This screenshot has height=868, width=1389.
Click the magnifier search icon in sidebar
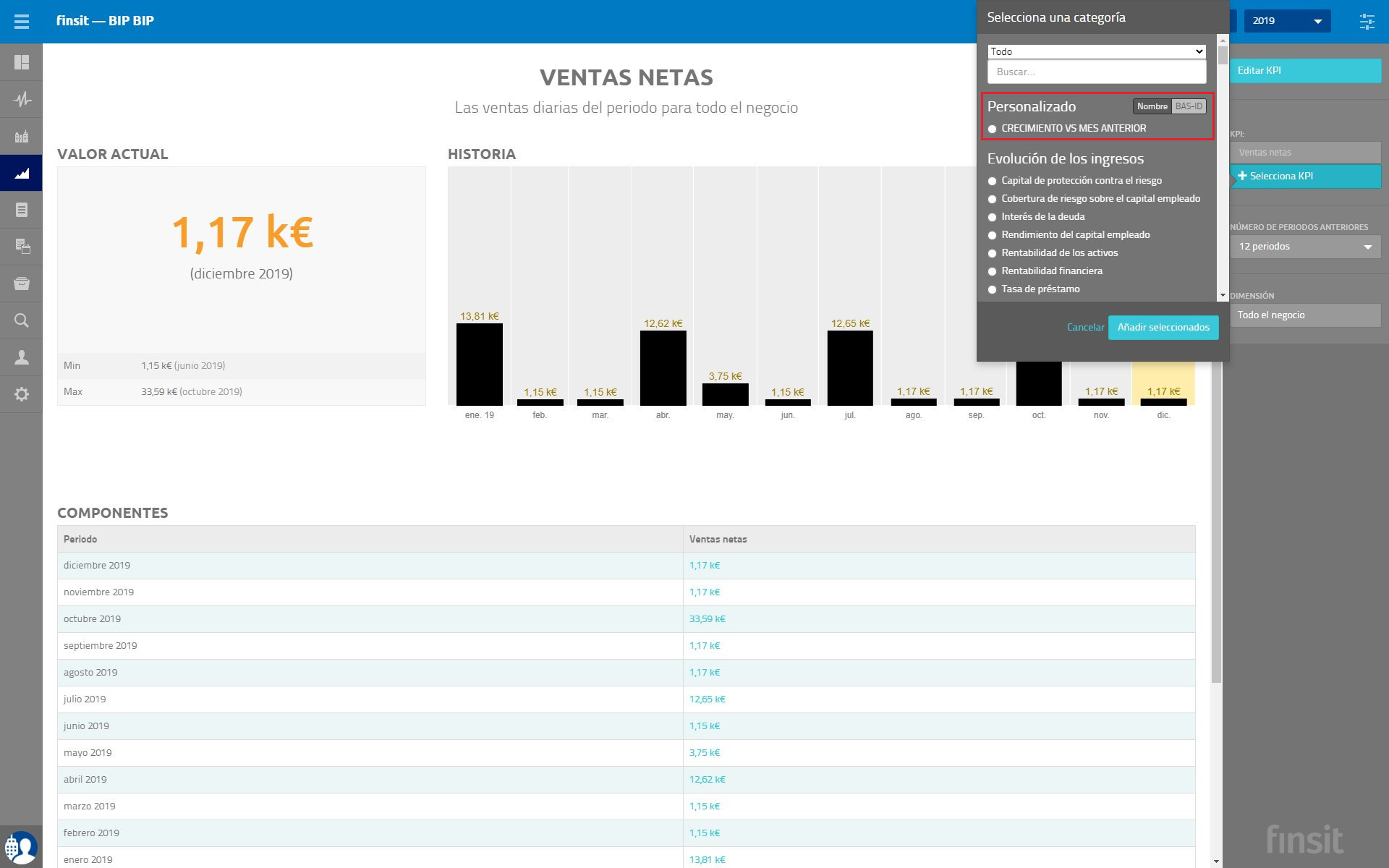pyautogui.click(x=22, y=320)
